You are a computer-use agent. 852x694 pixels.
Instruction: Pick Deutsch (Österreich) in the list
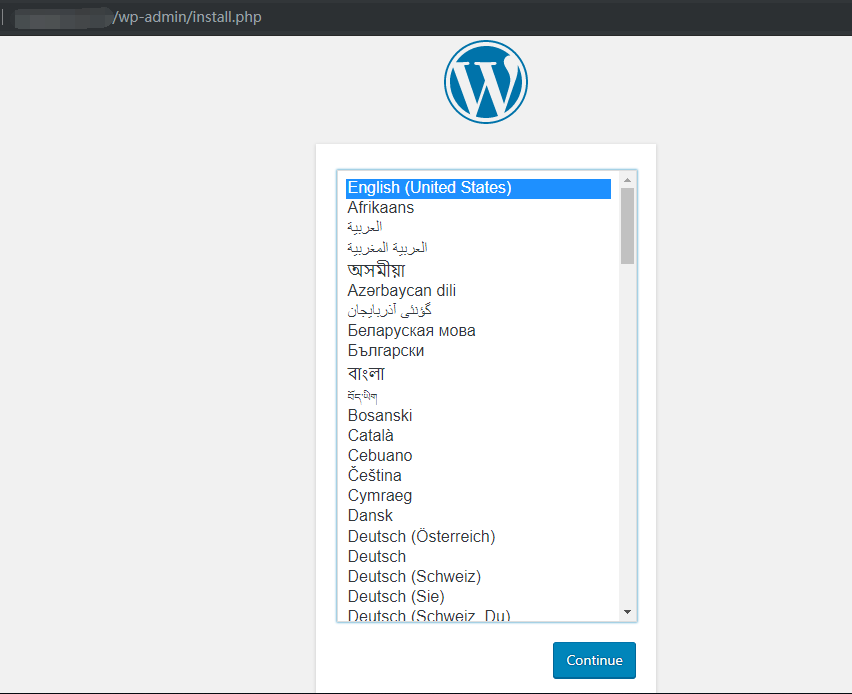tap(478, 536)
